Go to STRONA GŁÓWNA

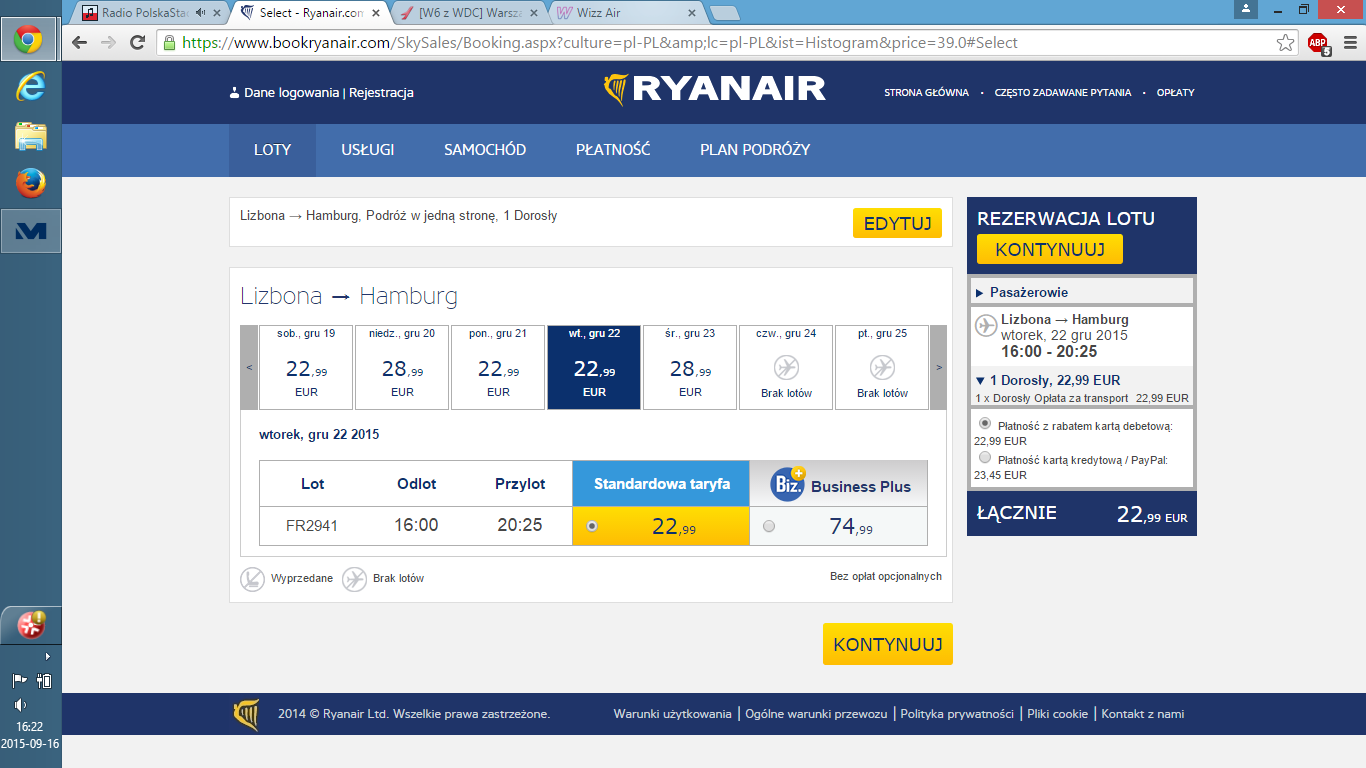click(x=926, y=93)
